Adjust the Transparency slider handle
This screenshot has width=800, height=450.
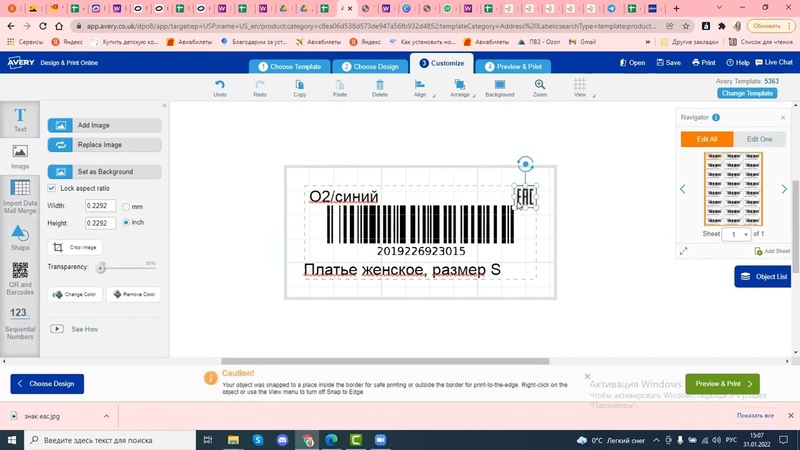pos(101,268)
